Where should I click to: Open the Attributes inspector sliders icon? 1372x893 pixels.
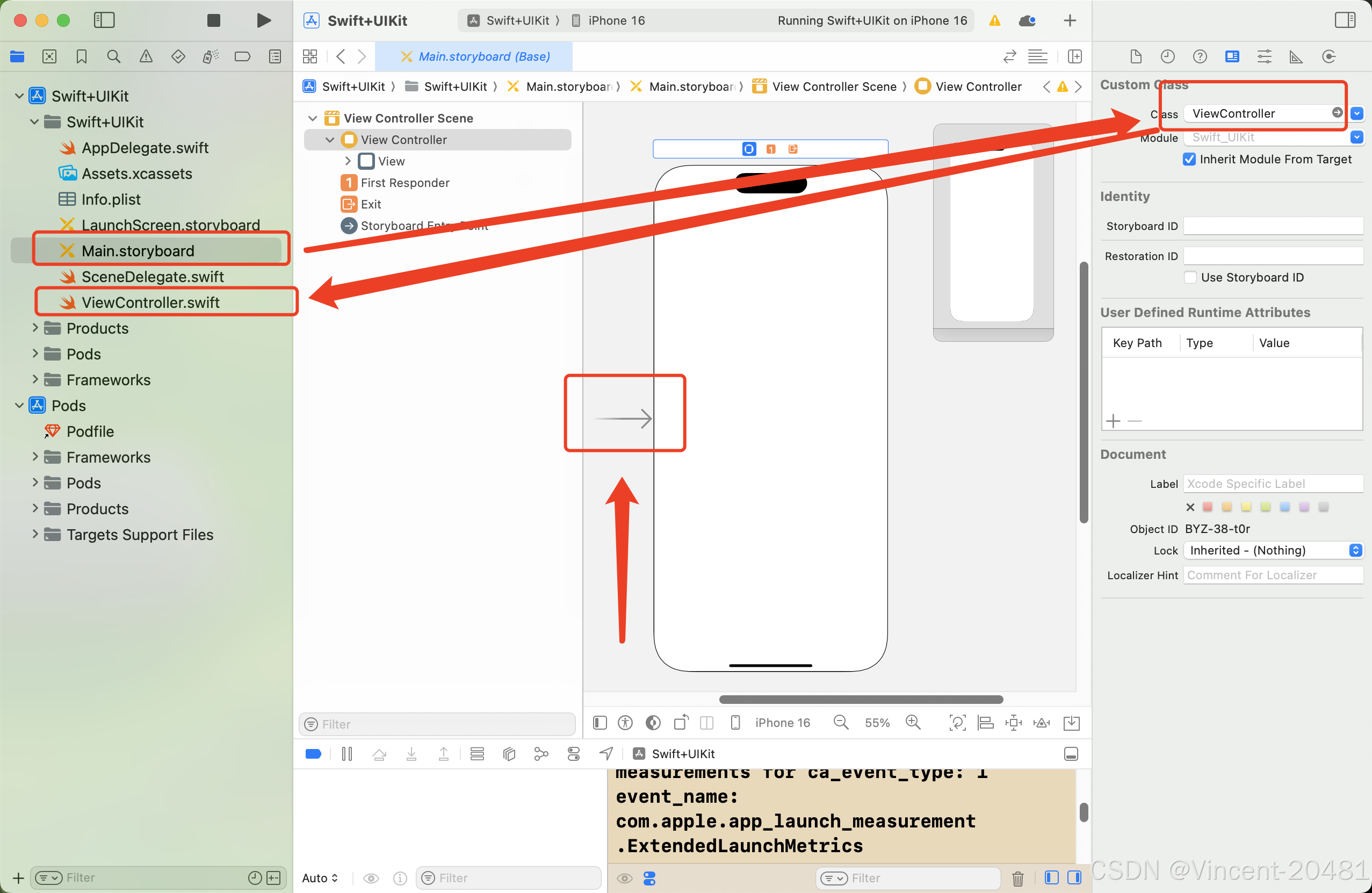coord(1264,56)
